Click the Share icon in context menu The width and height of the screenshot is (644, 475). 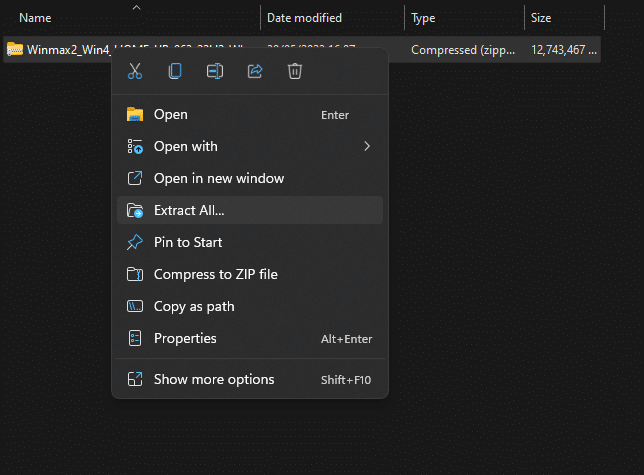click(x=255, y=71)
